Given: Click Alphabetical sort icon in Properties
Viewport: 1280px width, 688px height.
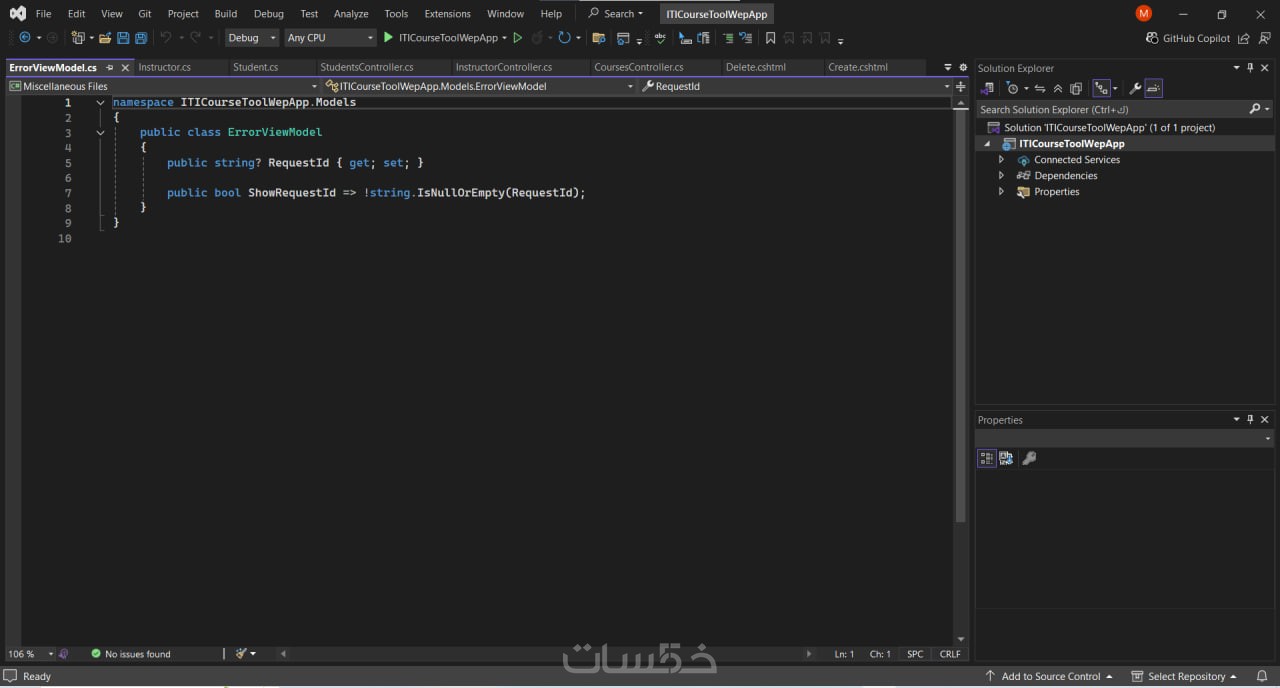Looking at the screenshot, I should (1006, 458).
